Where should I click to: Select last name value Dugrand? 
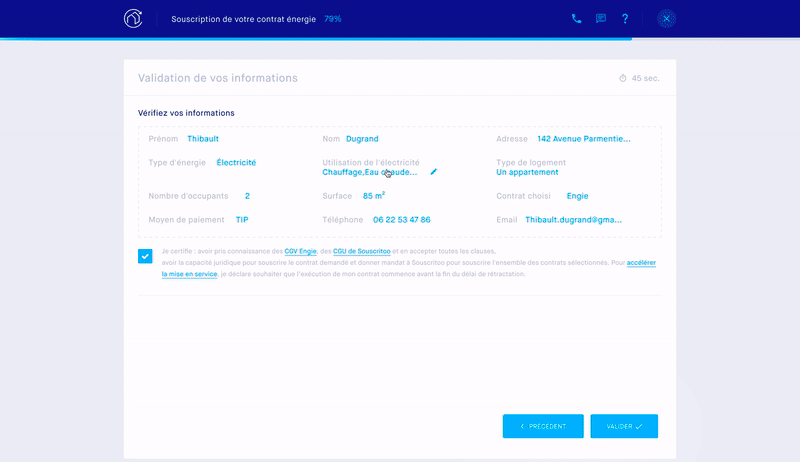point(362,139)
